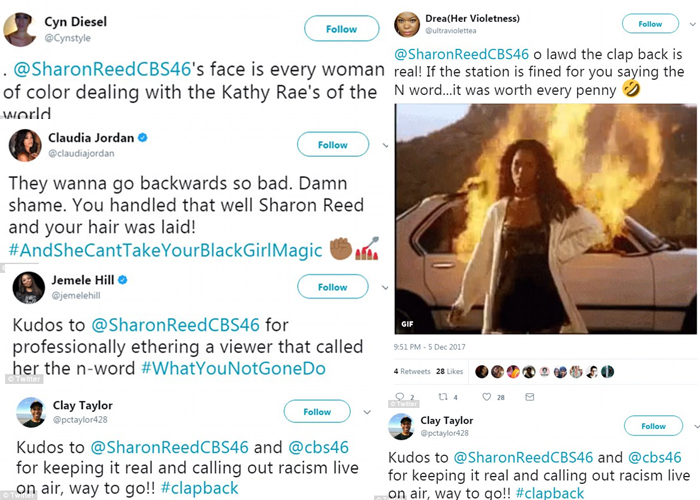The image size is (700, 500).
Task: Open the chevron menu beside Clay Taylor's left tweet
Action: pyautogui.click(x=367, y=412)
